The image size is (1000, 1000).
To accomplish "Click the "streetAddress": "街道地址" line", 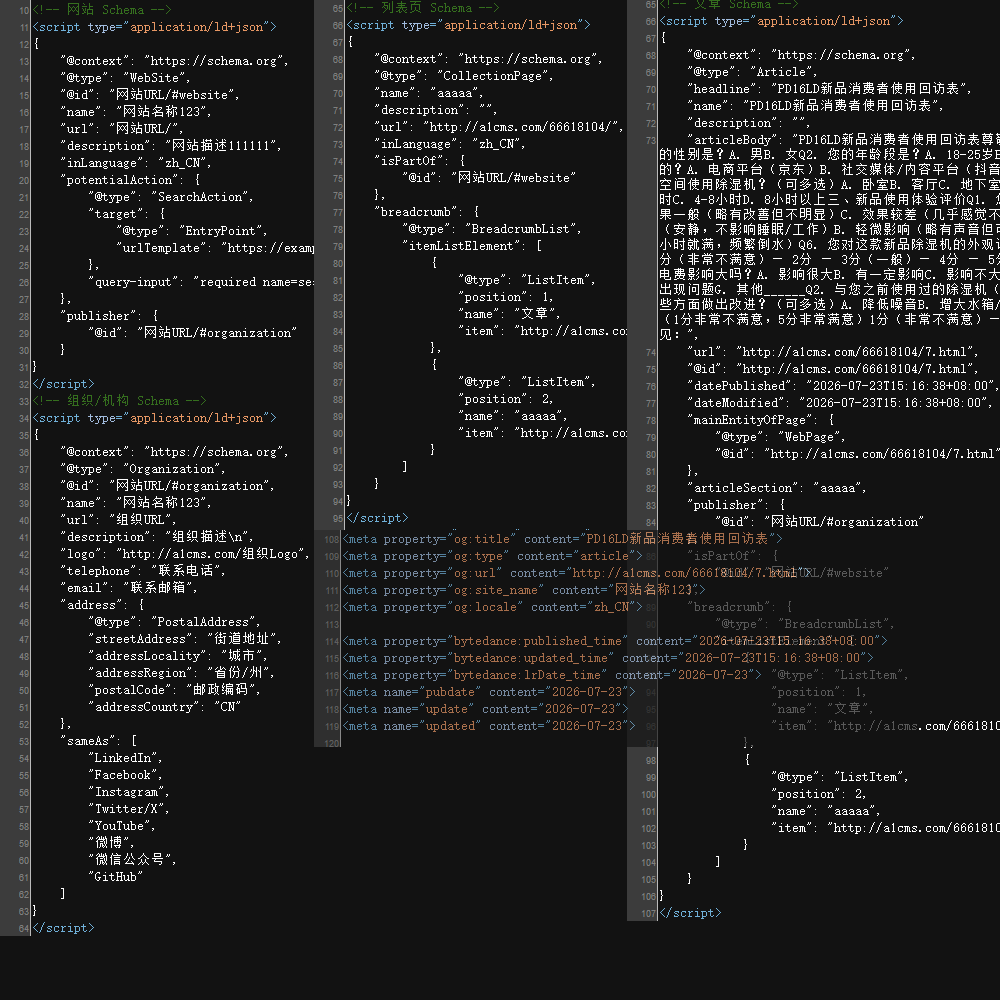I will pos(185,639).
